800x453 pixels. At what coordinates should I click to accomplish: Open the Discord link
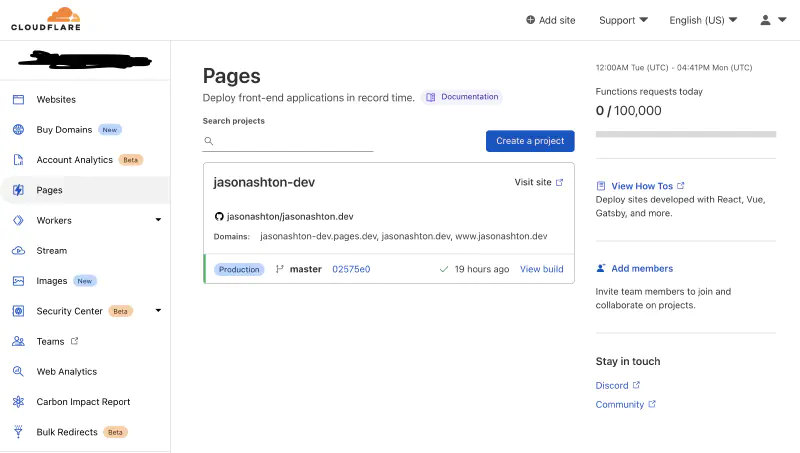[x=612, y=385]
